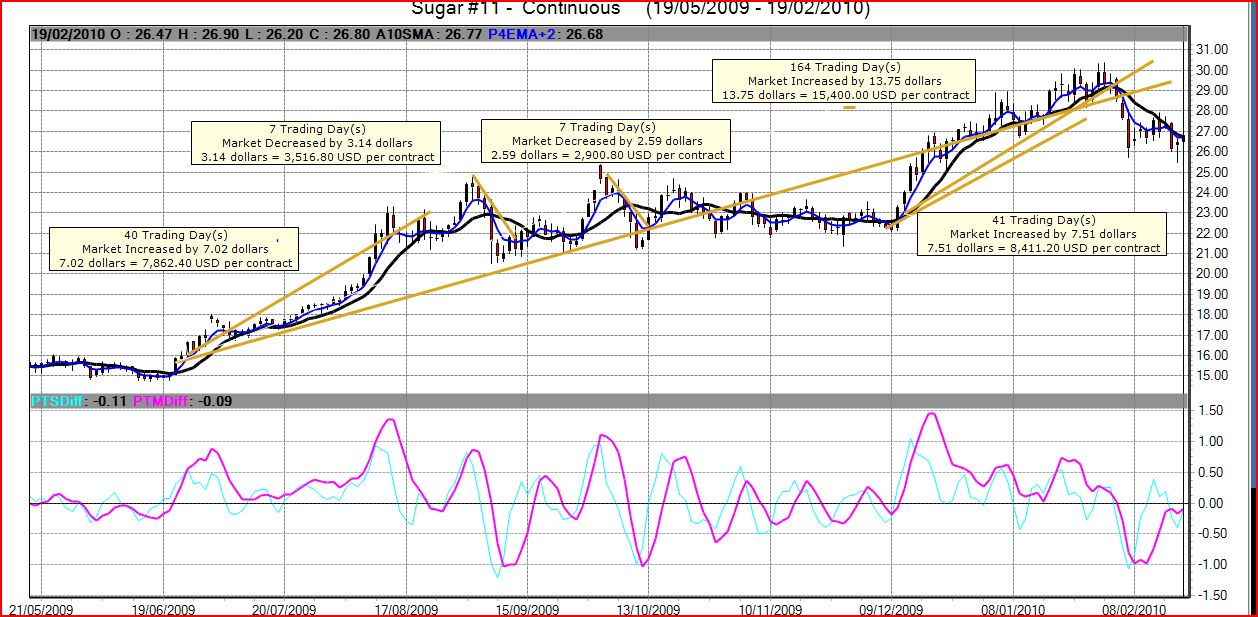Click the 21/05/2009 date axis label

tap(41, 608)
